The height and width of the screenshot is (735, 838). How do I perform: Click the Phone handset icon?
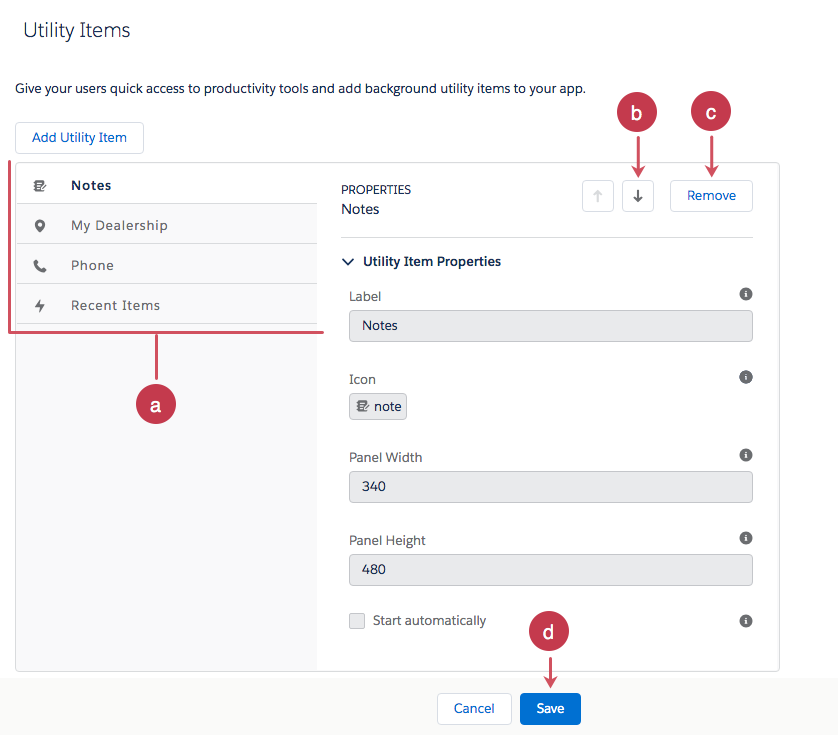(40, 266)
